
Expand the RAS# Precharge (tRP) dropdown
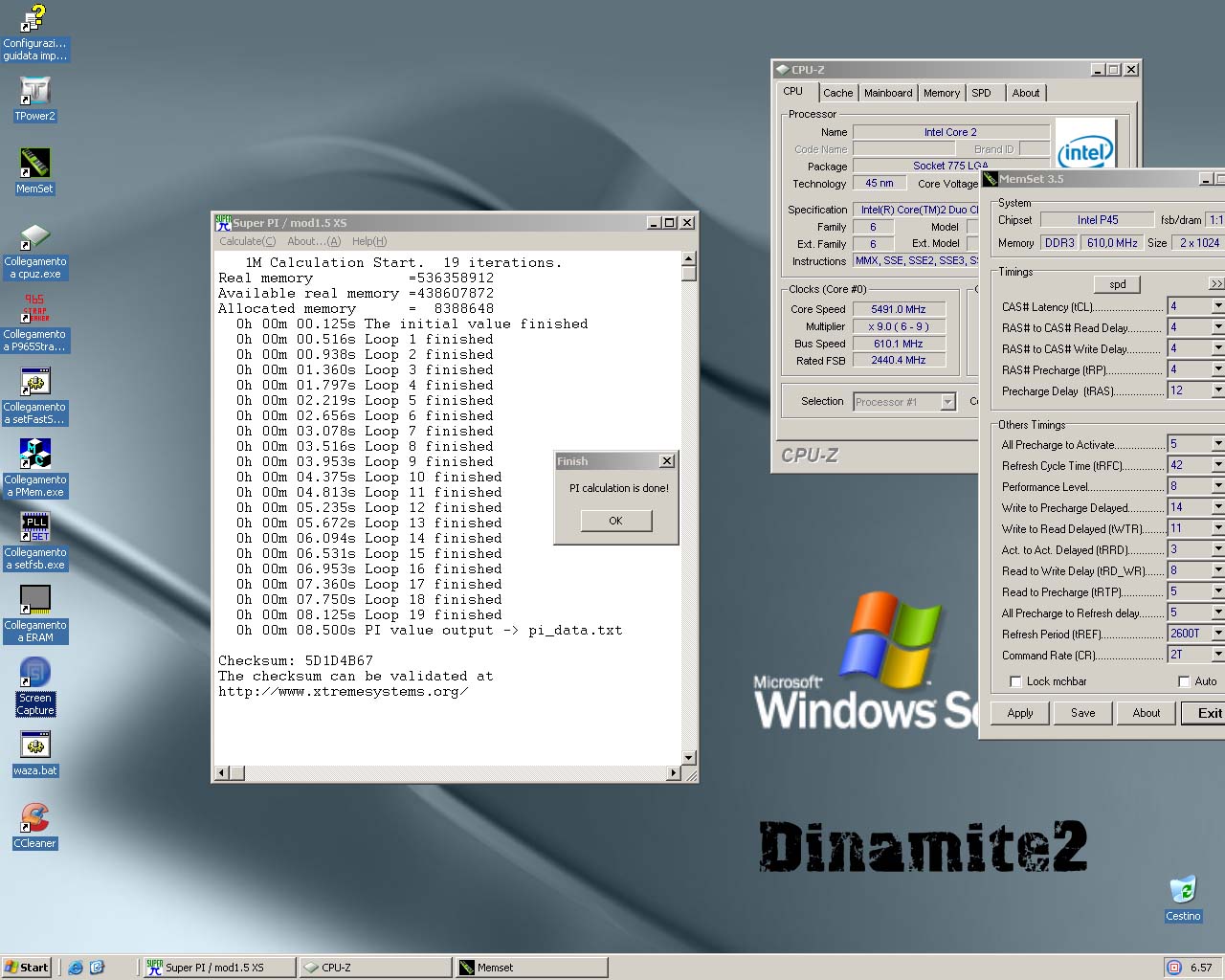click(x=1217, y=369)
